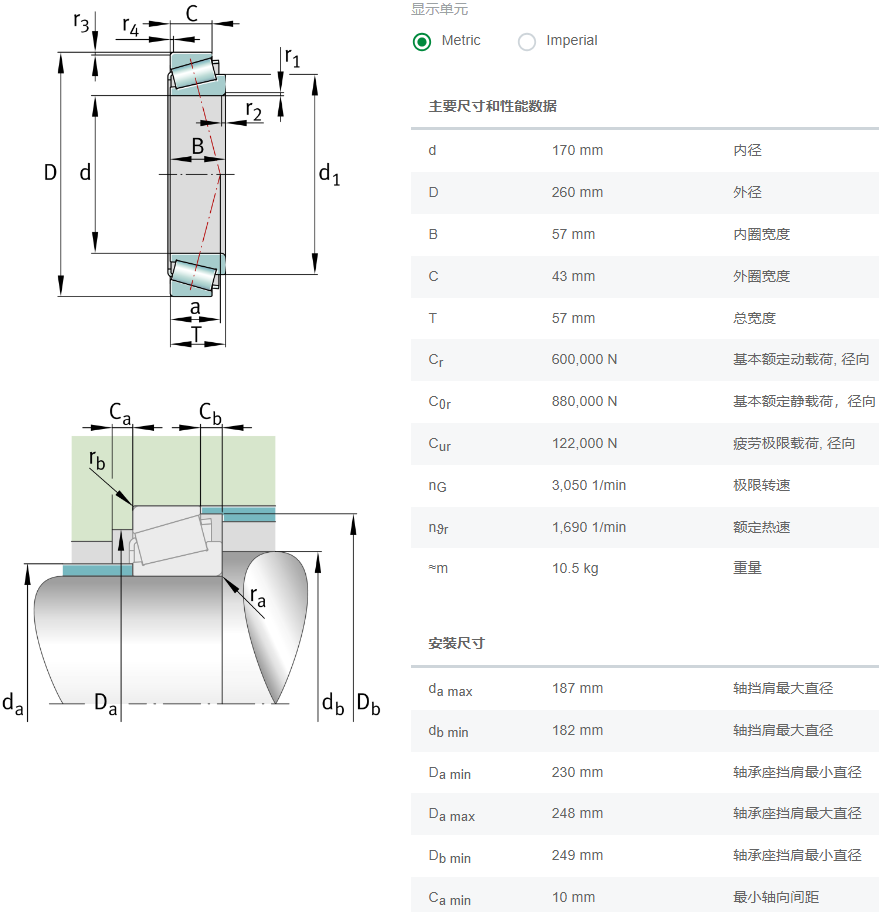Viewport: 879px width, 912px height.
Task: Click the '248 mm' Da max value
Action: click(577, 813)
